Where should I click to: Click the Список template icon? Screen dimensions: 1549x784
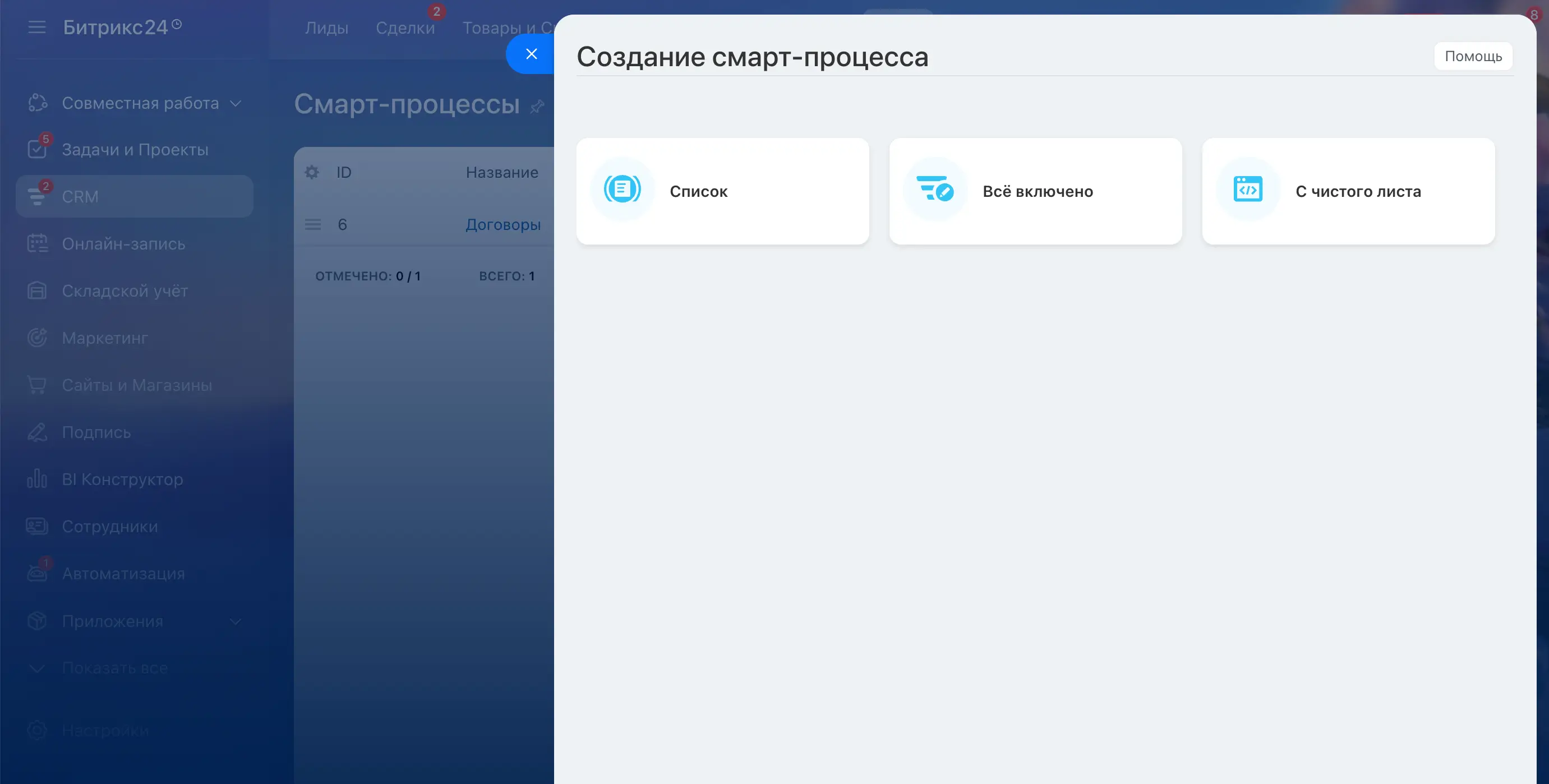click(x=622, y=190)
